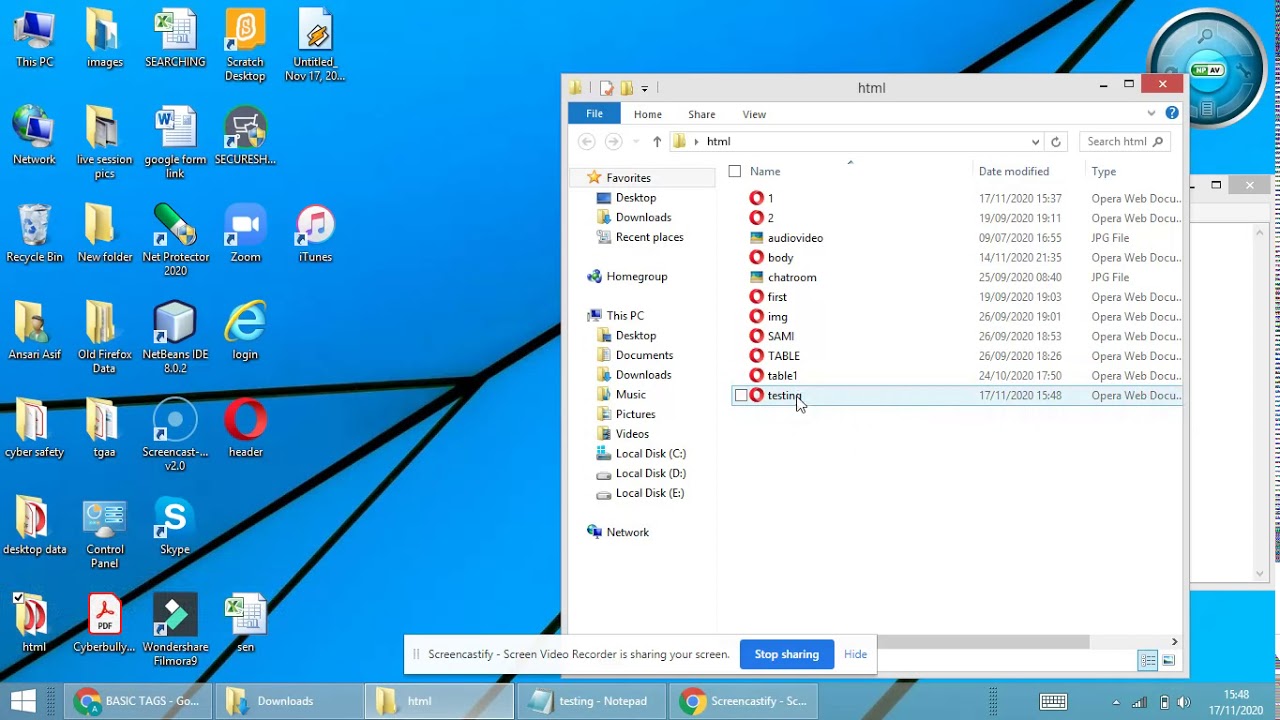Switch to details view layout
Viewport: 1280px width, 720px height.
click(1148, 660)
